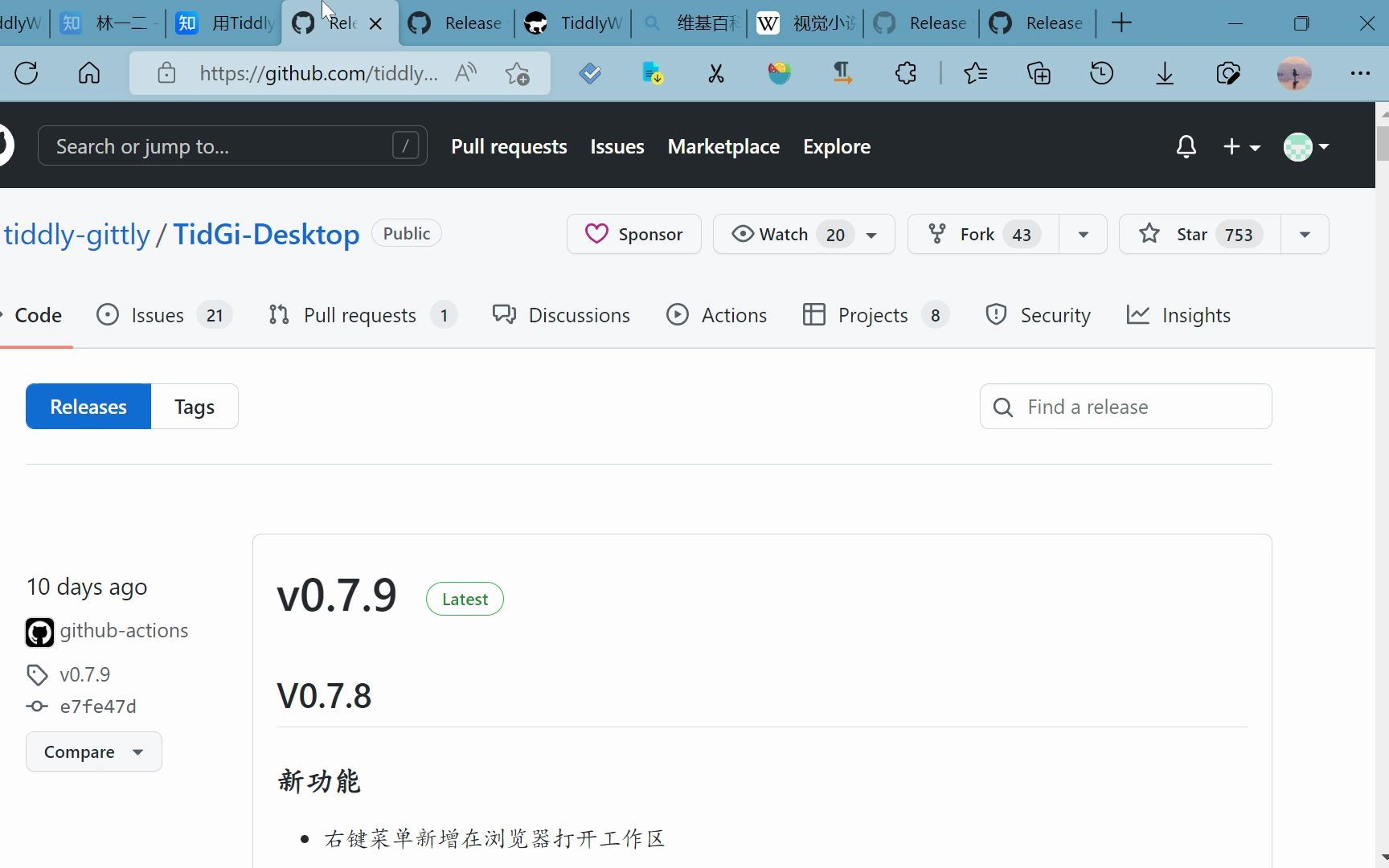Open the browser home page icon
Image resolution: width=1389 pixels, height=868 pixels.
[x=89, y=73]
